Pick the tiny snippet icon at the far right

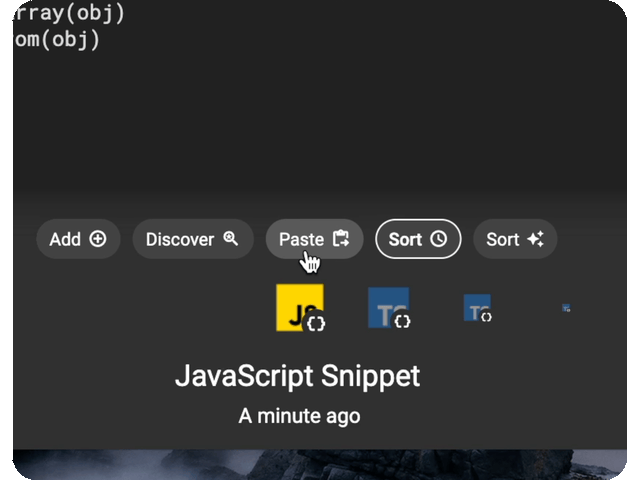point(566,308)
